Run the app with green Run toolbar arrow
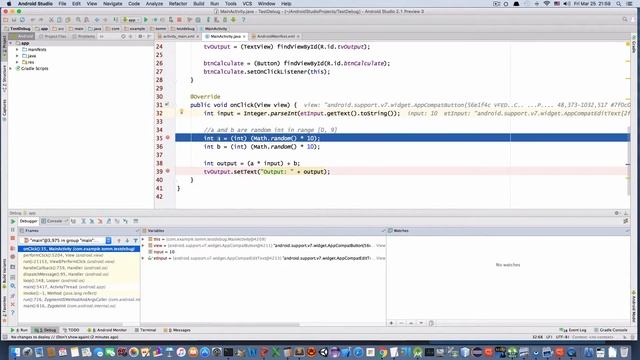640x360 pixels. (x=146, y=20)
